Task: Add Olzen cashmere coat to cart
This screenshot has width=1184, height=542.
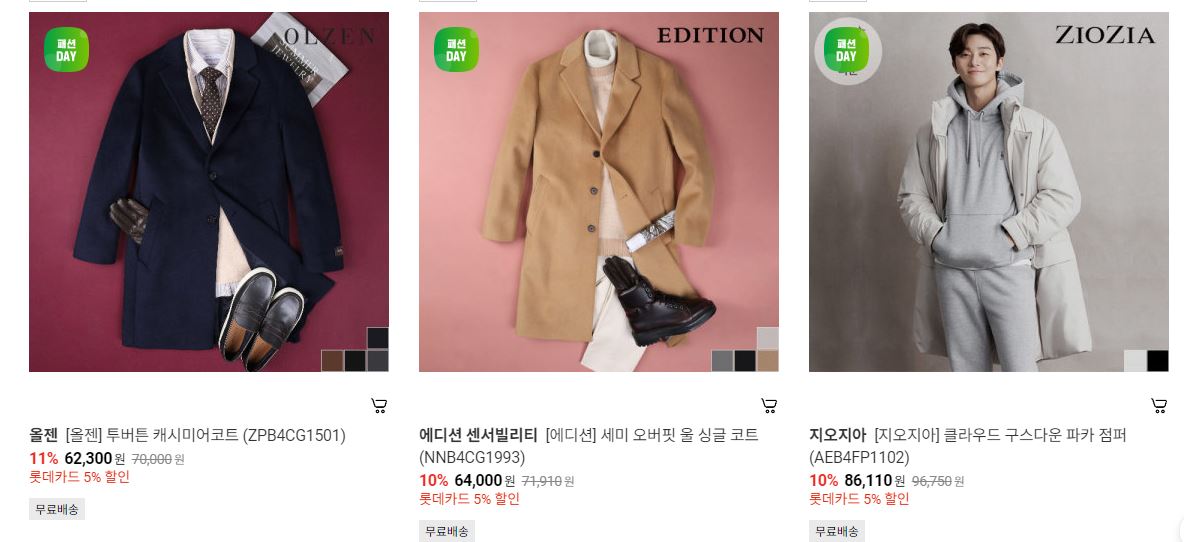Action: click(379, 406)
